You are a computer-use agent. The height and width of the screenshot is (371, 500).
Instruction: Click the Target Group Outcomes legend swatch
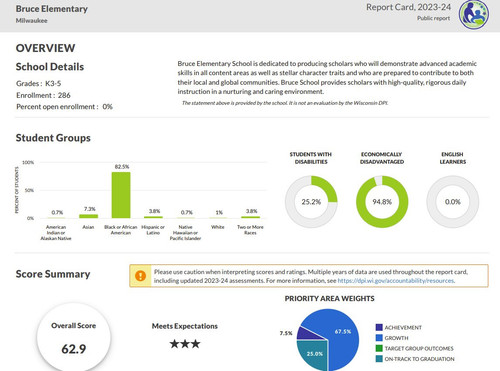[379, 348]
